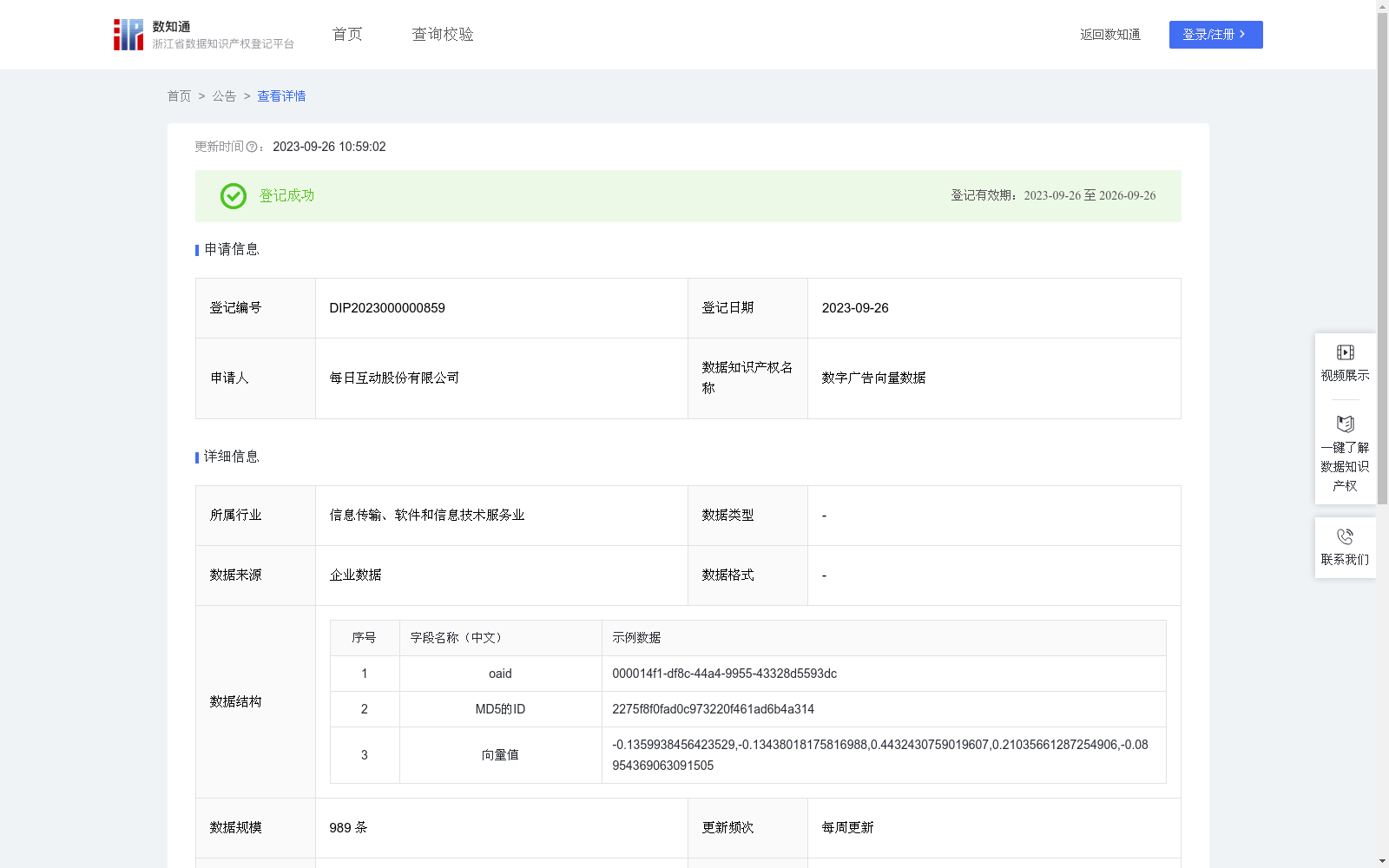
Task: Click the name 数字广告向量数据
Action: [x=873, y=378]
